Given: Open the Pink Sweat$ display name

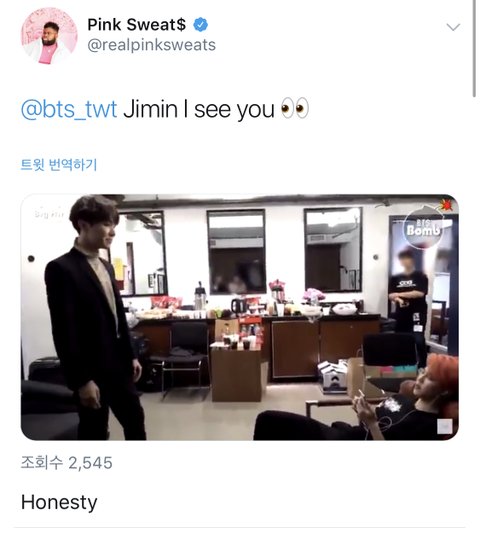Looking at the screenshot, I should click(137, 25).
